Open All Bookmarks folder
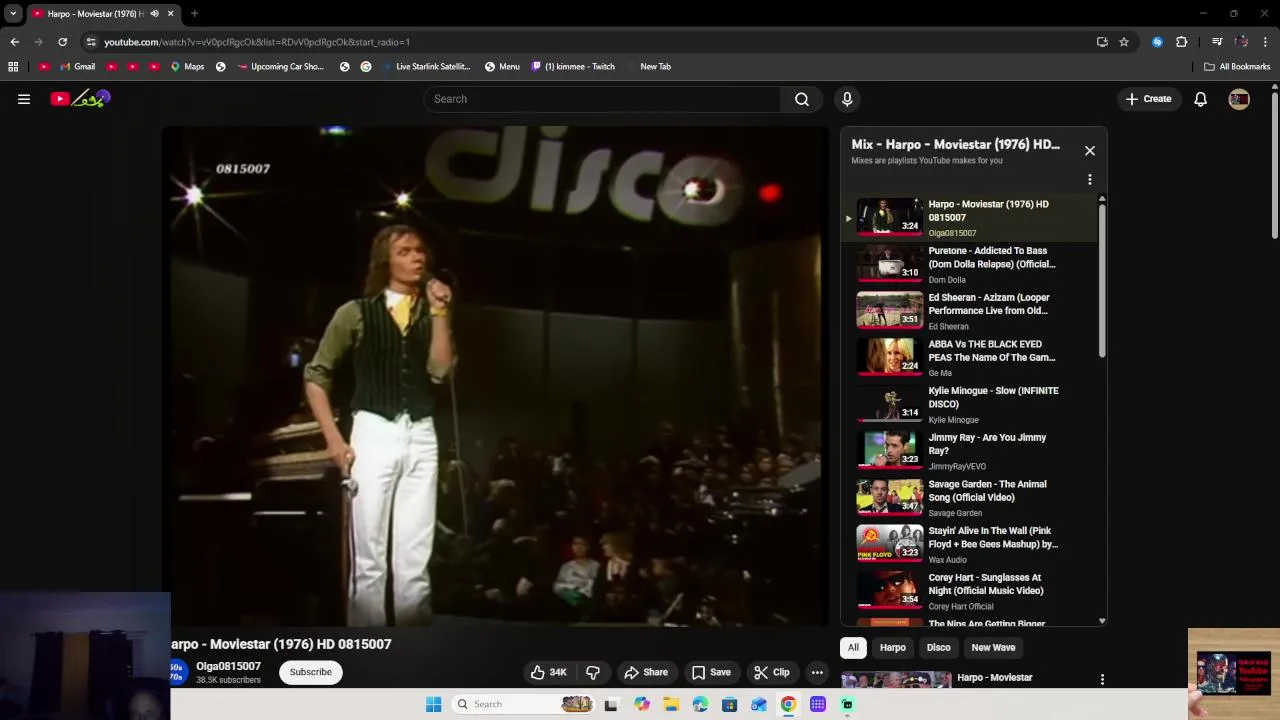The image size is (1280, 720). point(1237,66)
